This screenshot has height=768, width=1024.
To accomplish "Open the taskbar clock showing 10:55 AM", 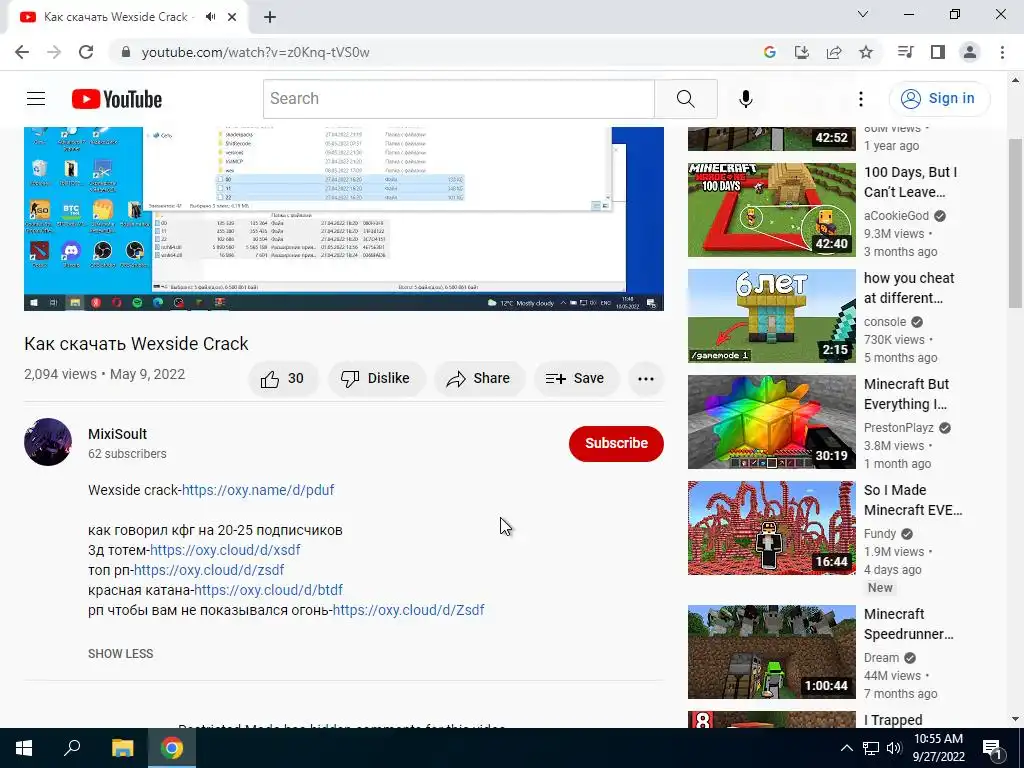I will pyautogui.click(x=938, y=748).
